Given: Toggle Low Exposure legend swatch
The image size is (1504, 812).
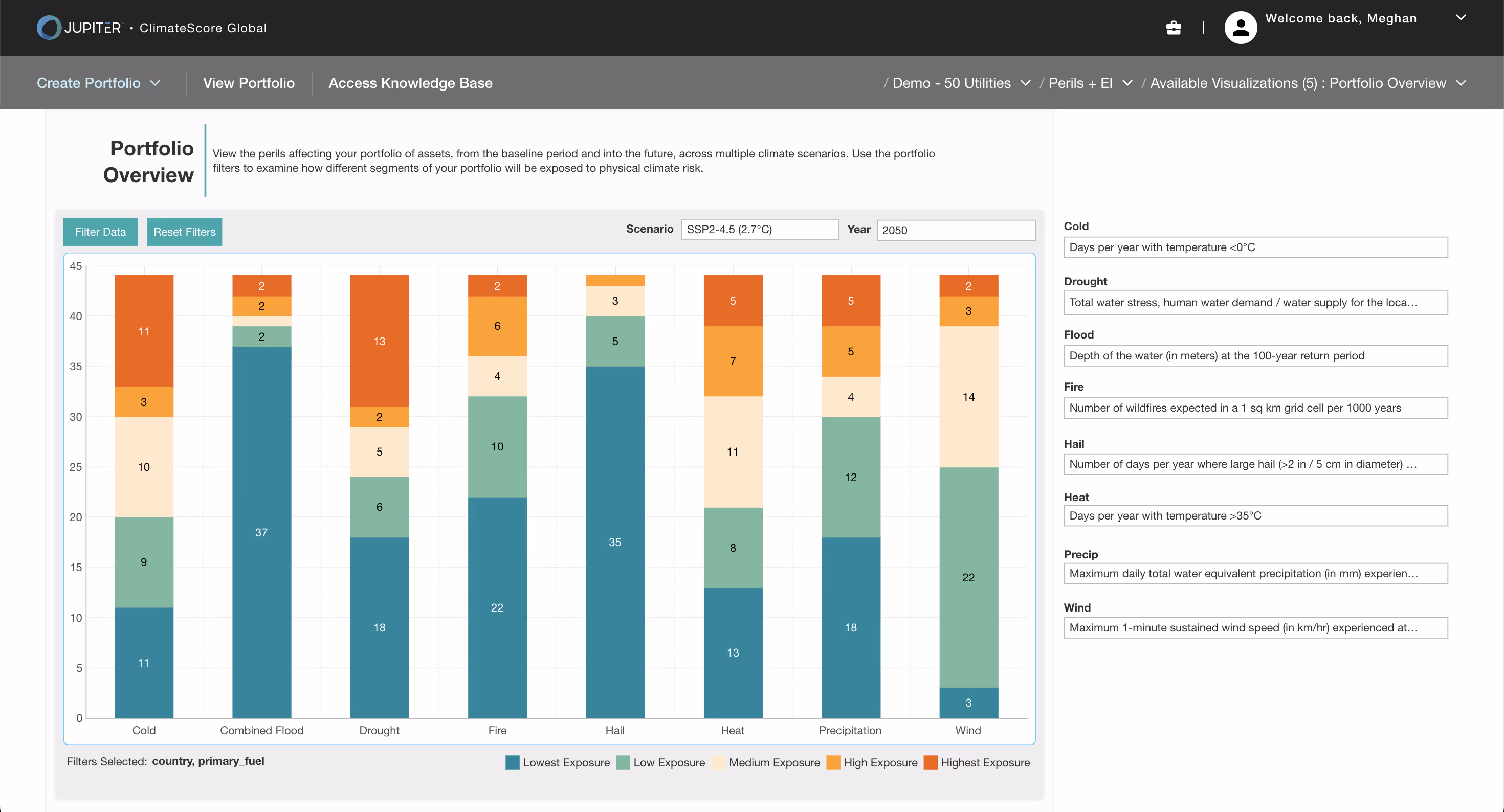Looking at the screenshot, I should tap(623, 762).
